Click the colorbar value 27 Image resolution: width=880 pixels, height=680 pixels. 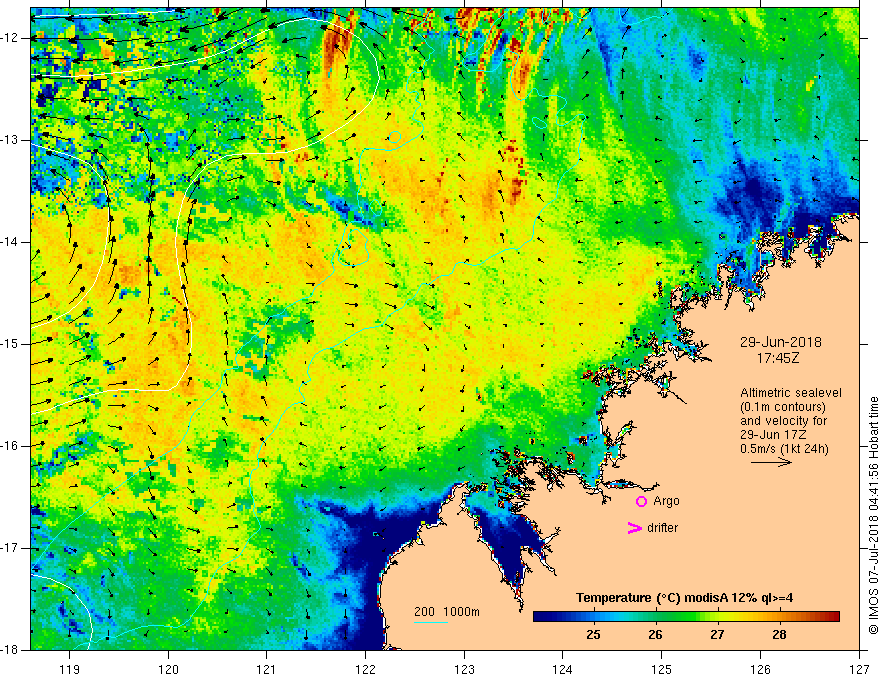[x=717, y=635]
